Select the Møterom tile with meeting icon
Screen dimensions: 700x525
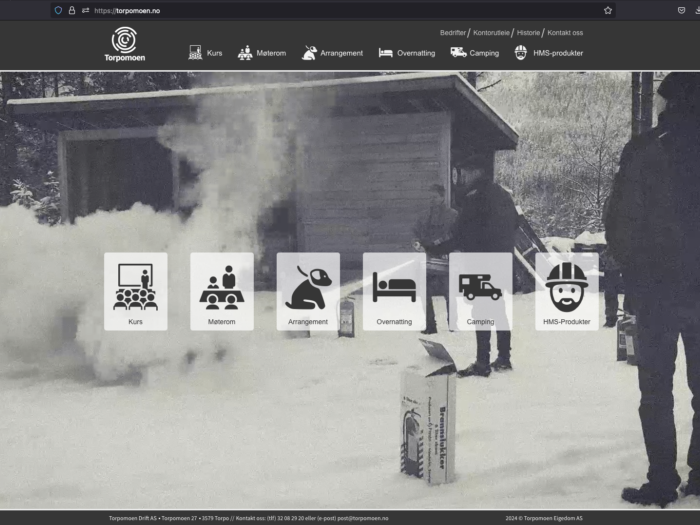pyautogui.click(x=222, y=292)
